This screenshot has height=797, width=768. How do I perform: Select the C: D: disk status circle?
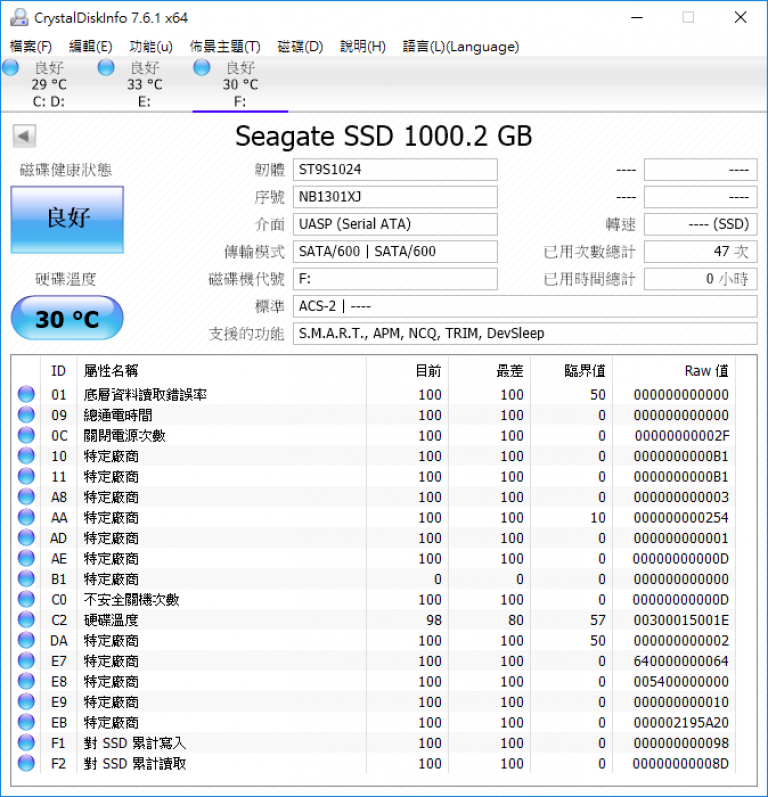click(x=10, y=67)
